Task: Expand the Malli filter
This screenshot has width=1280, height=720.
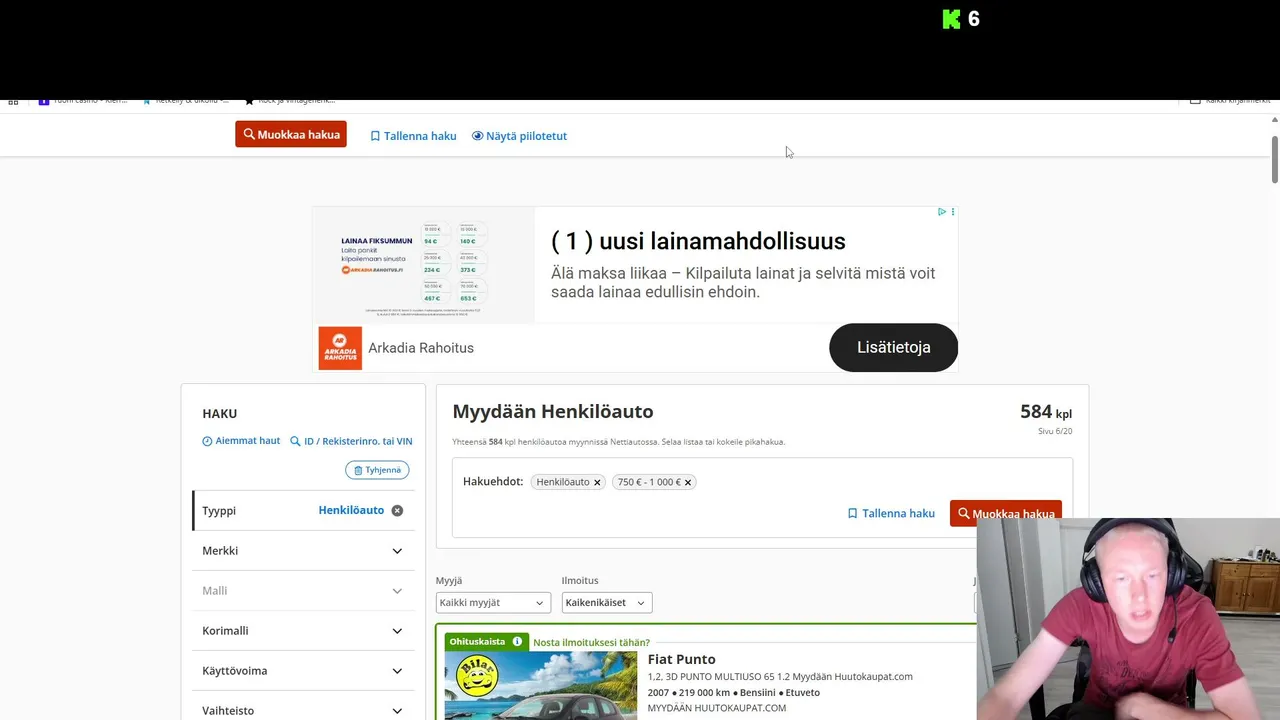Action: [x=303, y=591]
